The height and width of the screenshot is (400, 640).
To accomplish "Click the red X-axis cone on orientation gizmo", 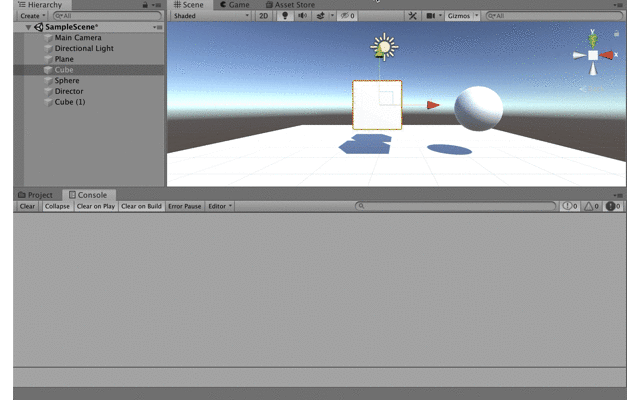I will 608,56.
